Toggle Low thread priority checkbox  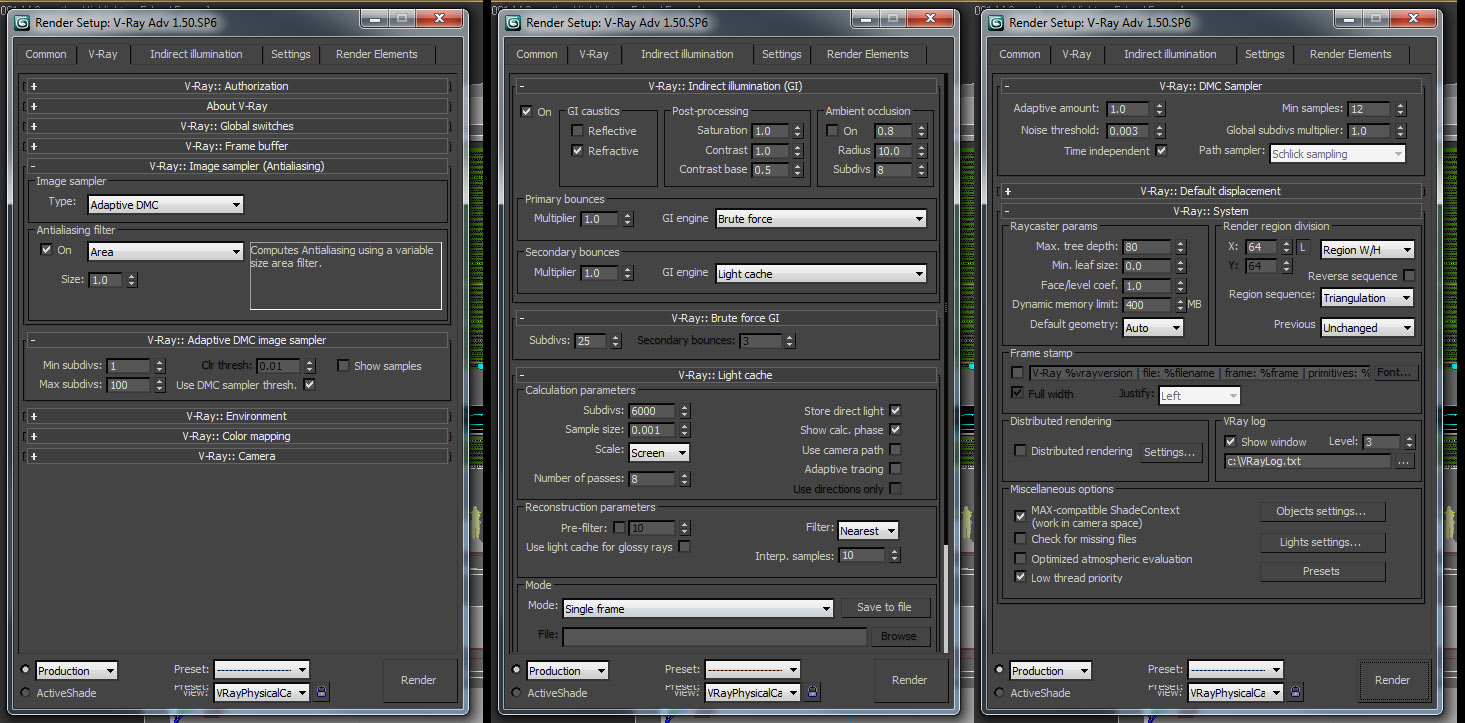(1020, 578)
